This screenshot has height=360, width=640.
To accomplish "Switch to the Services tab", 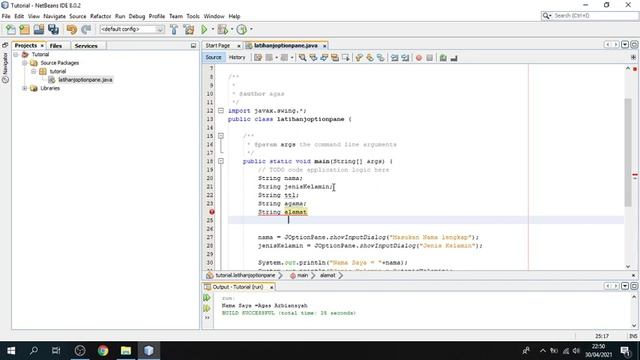I will click(x=86, y=46).
